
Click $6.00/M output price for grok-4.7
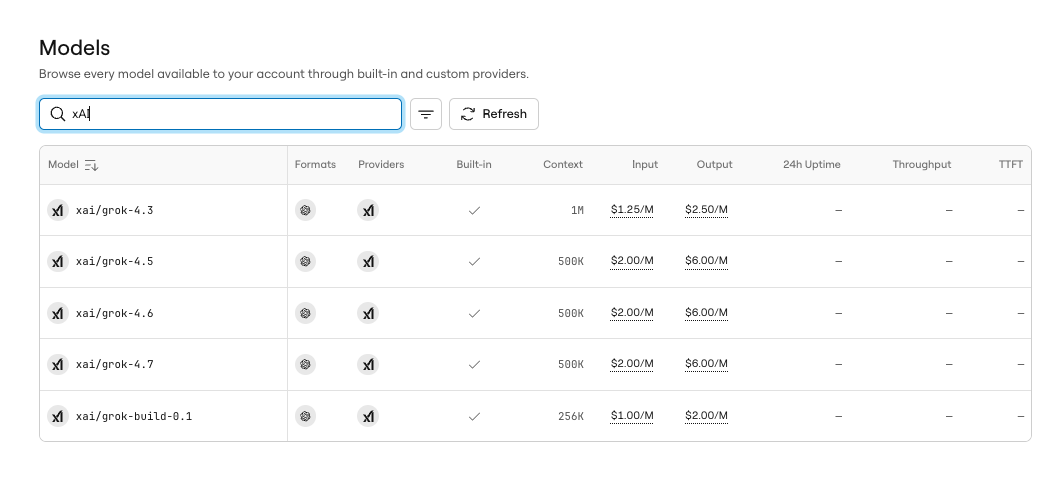point(706,363)
